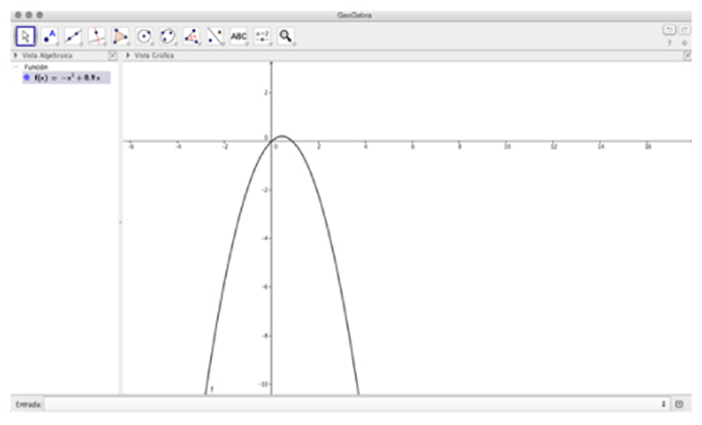Expand the Vista Gráfica style bar triangle
Screen dimensions: 702x425
(128, 55)
